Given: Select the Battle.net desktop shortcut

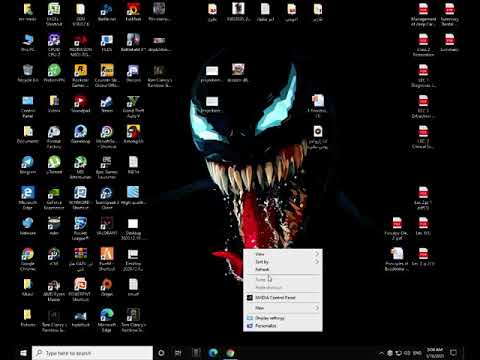Looking at the screenshot, I should coord(107,12).
